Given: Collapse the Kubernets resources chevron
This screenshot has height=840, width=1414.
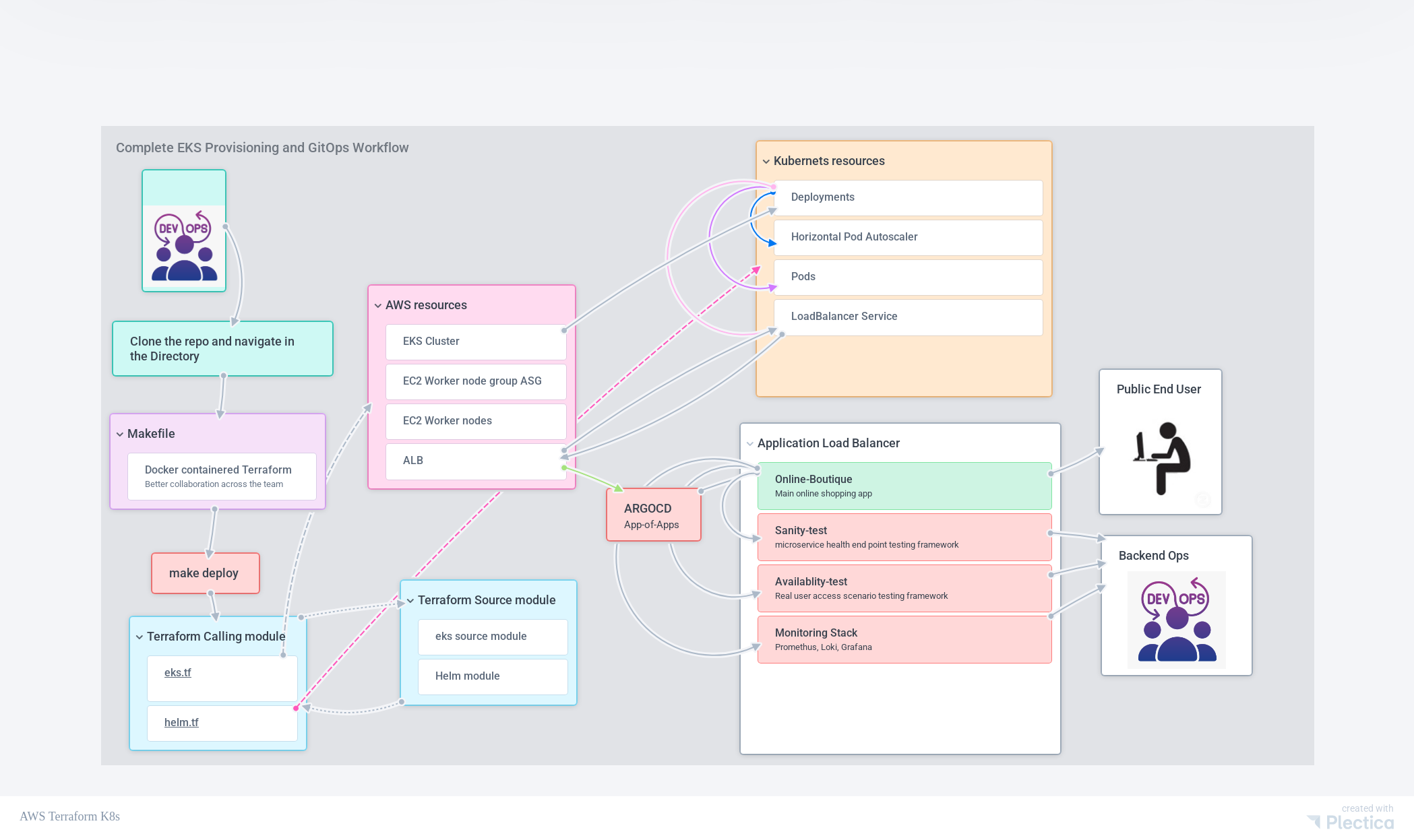Looking at the screenshot, I should coord(766,162).
